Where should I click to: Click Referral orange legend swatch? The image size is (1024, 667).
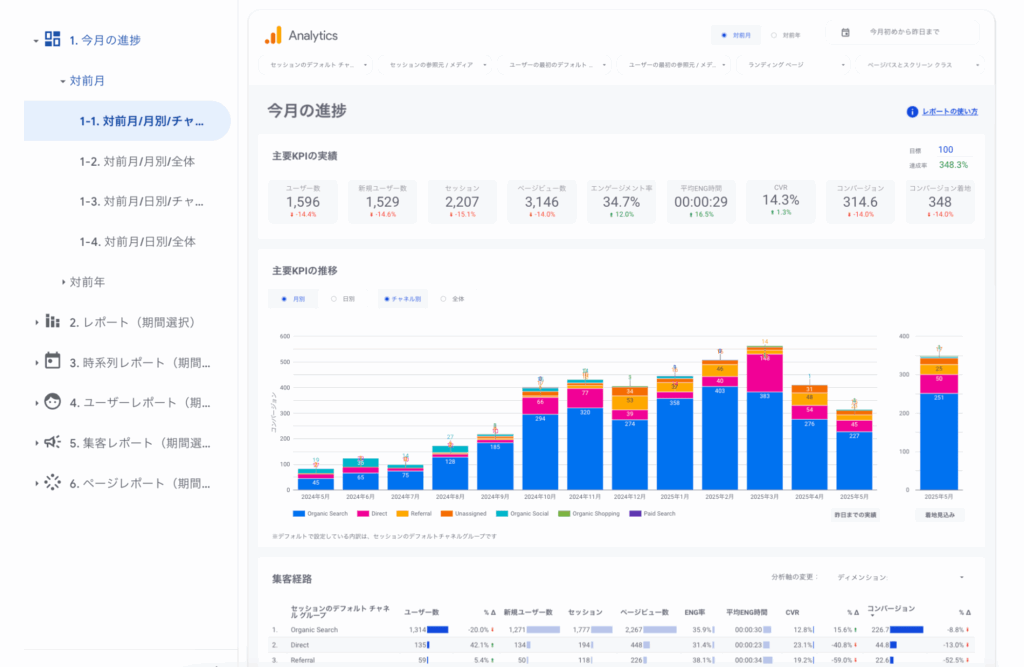pyautogui.click(x=402, y=514)
